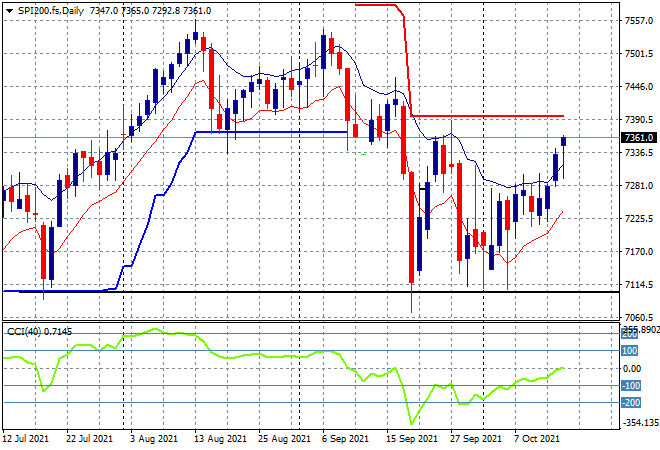Click the 7060.5 price axis label
Viewport: 660px width, 450px height.
point(639,317)
